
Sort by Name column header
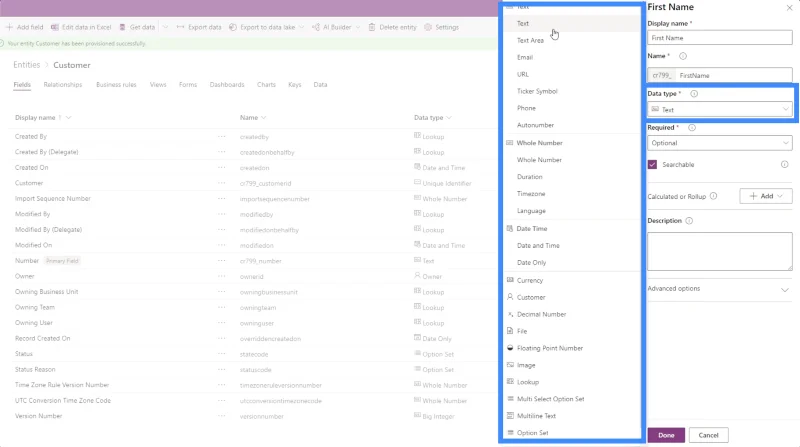click(x=253, y=117)
